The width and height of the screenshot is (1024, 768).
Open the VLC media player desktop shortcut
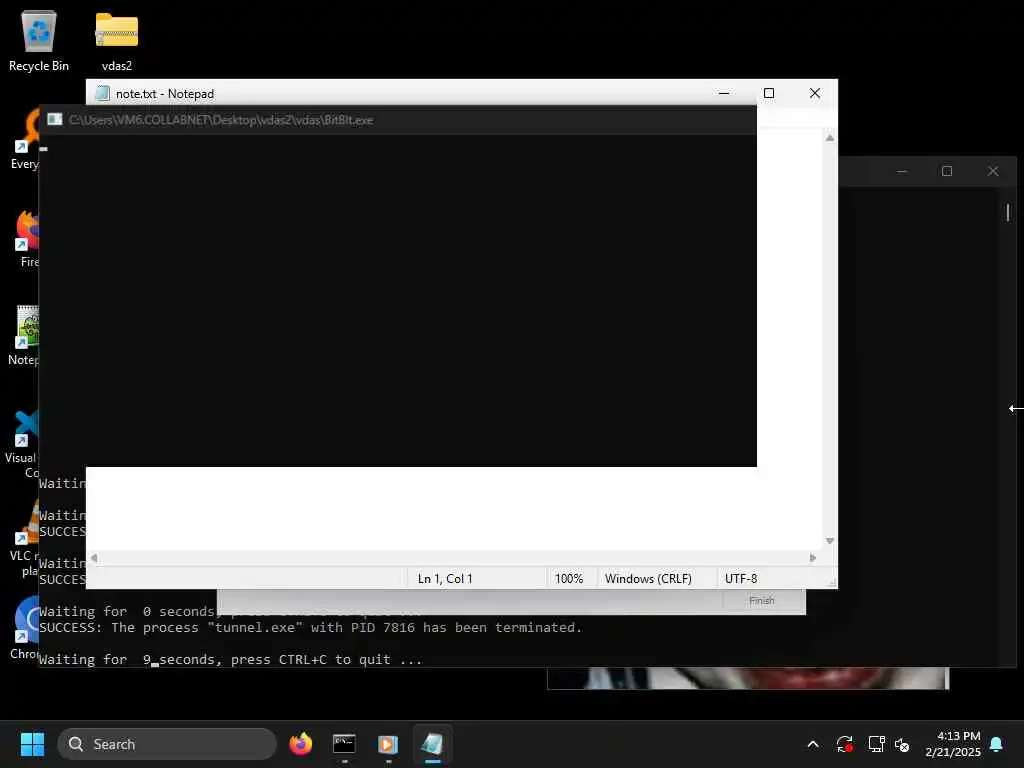pyautogui.click(x=25, y=539)
